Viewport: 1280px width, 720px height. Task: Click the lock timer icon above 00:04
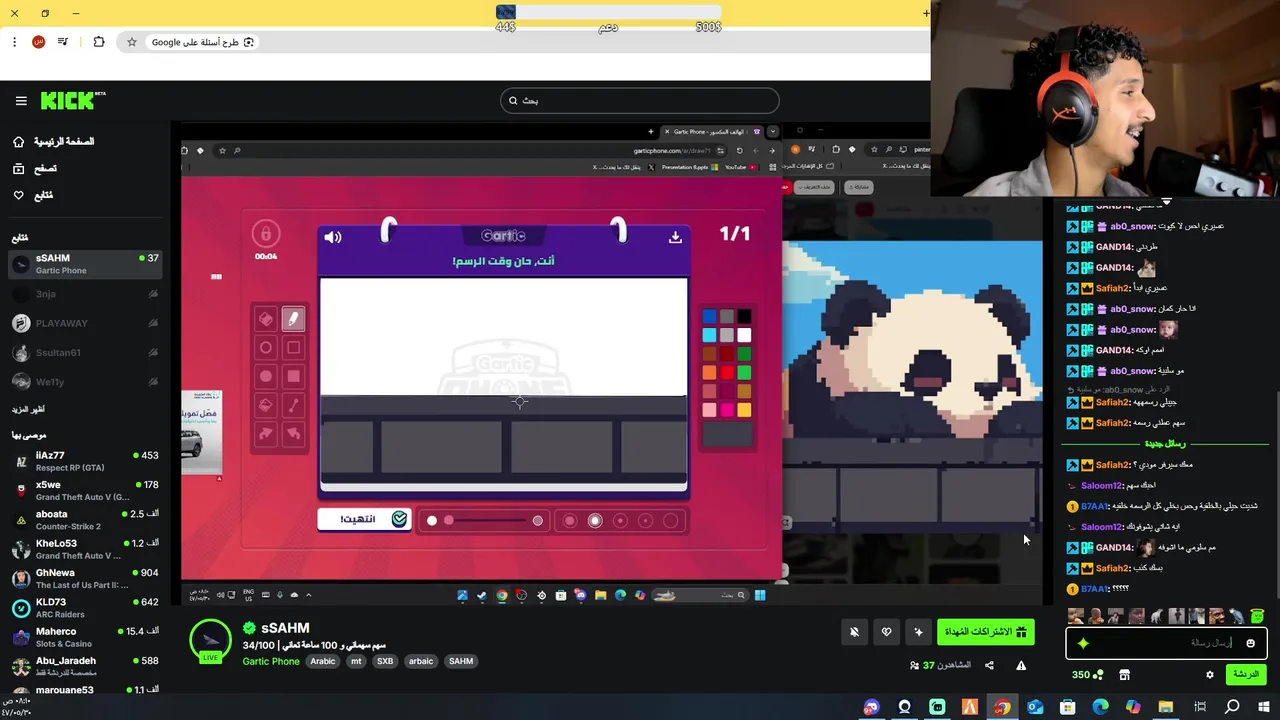(x=265, y=234)
